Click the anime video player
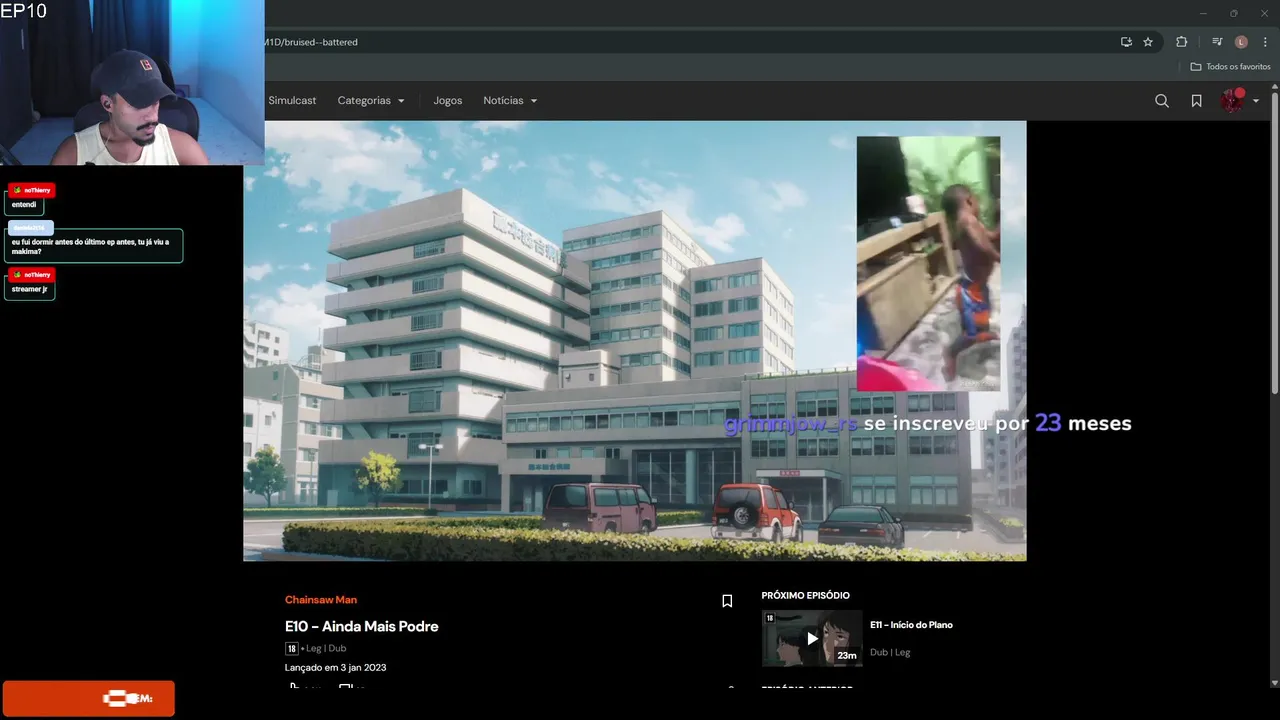This screenshot has height=720, width=1280. pos(635,341)
